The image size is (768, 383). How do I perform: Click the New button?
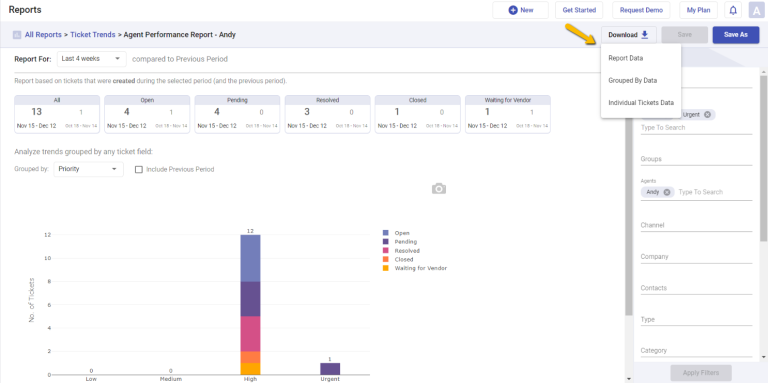pyautogui.click(x=520, y=10)
